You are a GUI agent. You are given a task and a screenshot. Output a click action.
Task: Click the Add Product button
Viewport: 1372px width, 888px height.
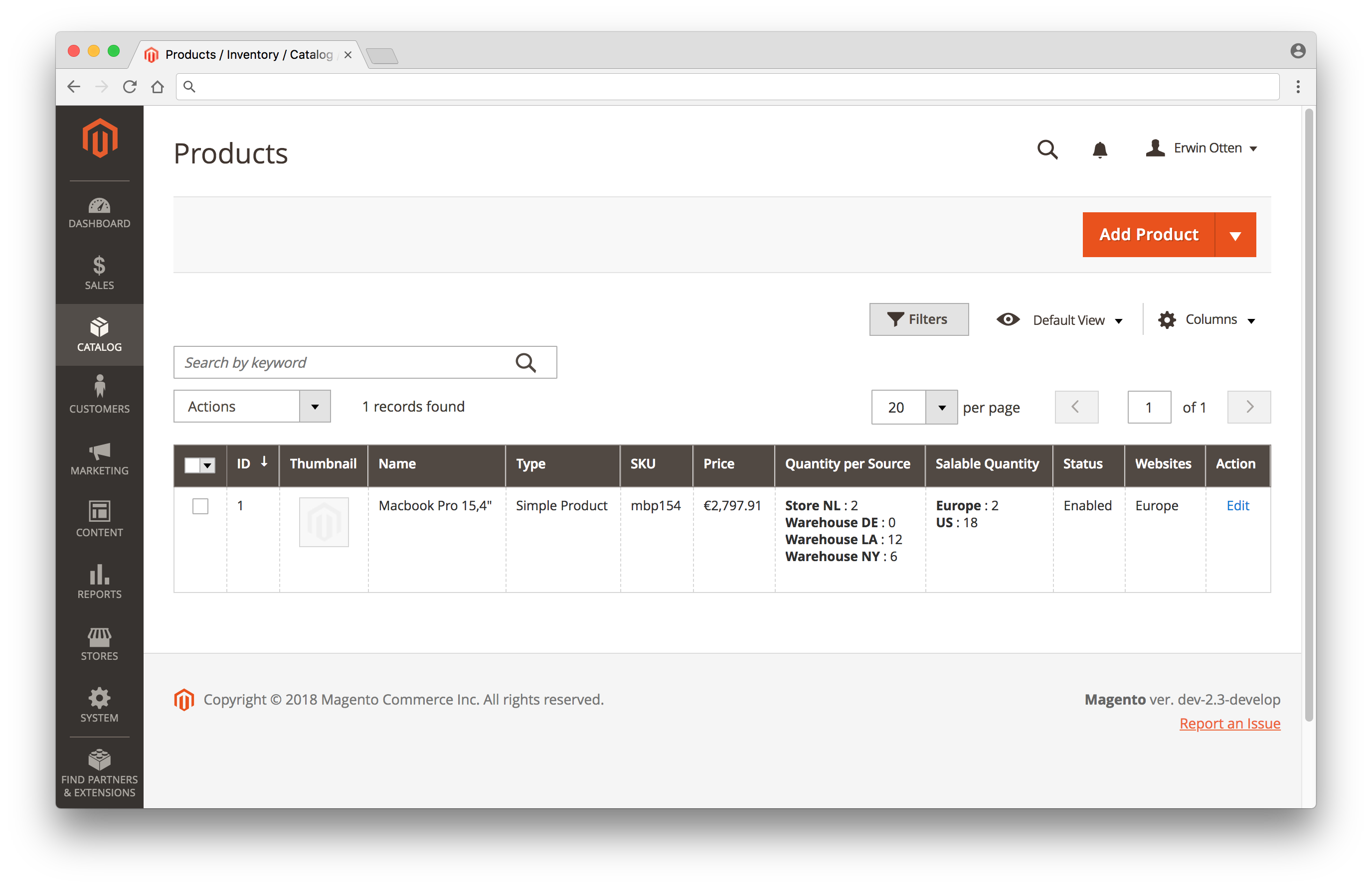tap(1148, 234)
